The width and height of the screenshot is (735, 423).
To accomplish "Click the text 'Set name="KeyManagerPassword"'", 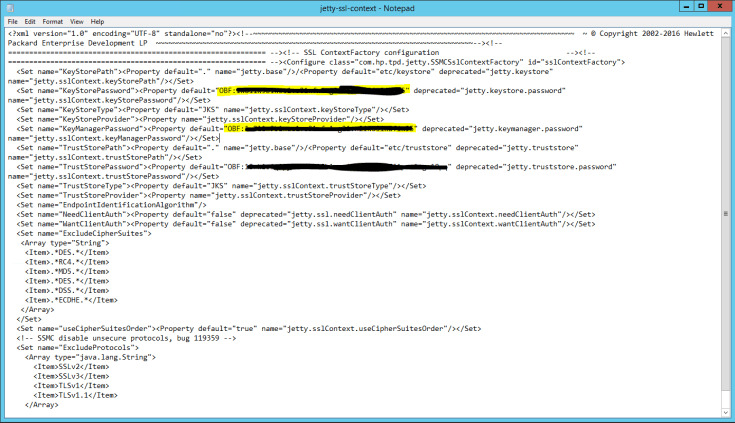I will 80,129.
